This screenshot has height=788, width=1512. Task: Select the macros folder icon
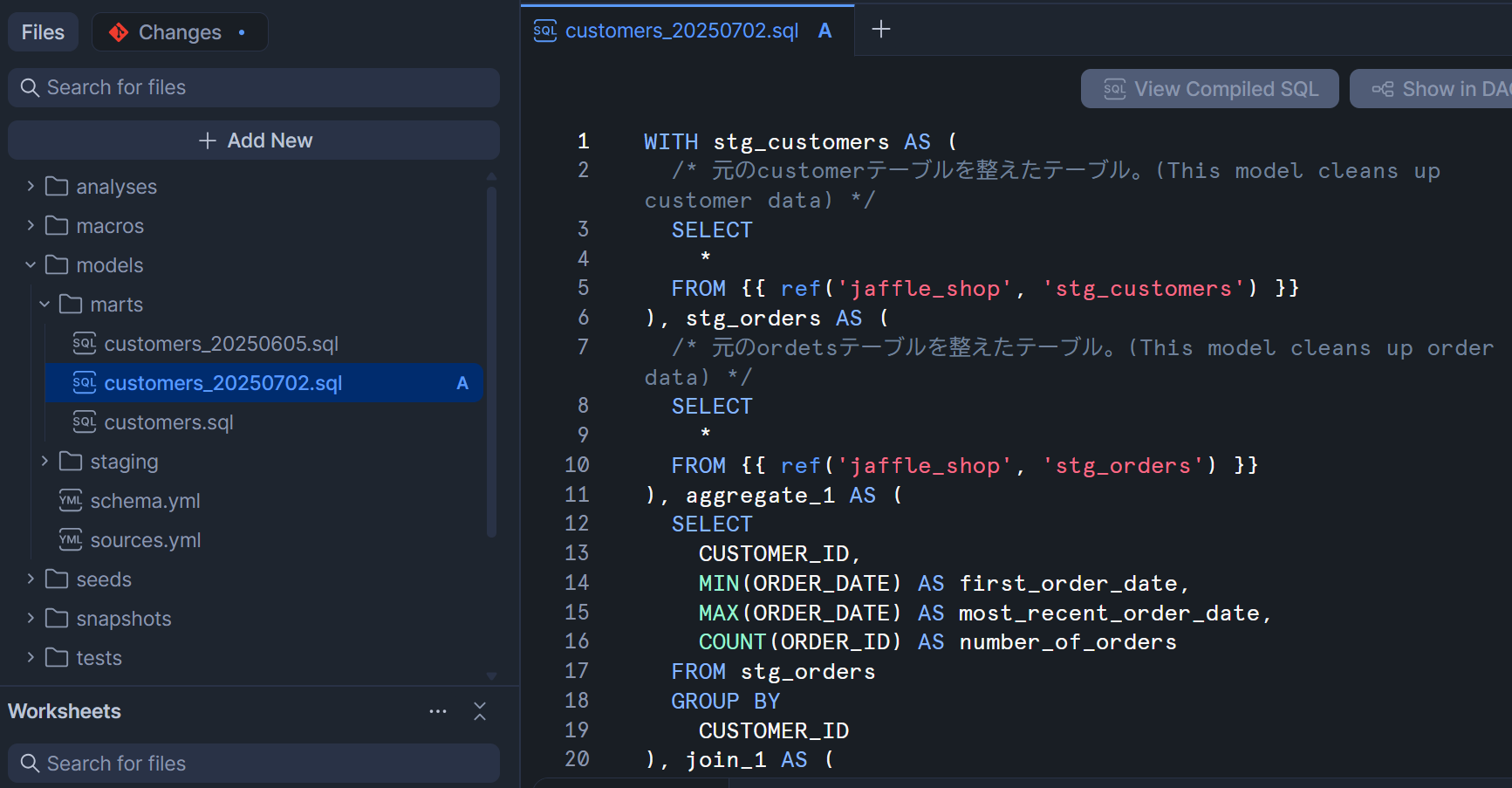pyautogui.click(x=57, y=225)
